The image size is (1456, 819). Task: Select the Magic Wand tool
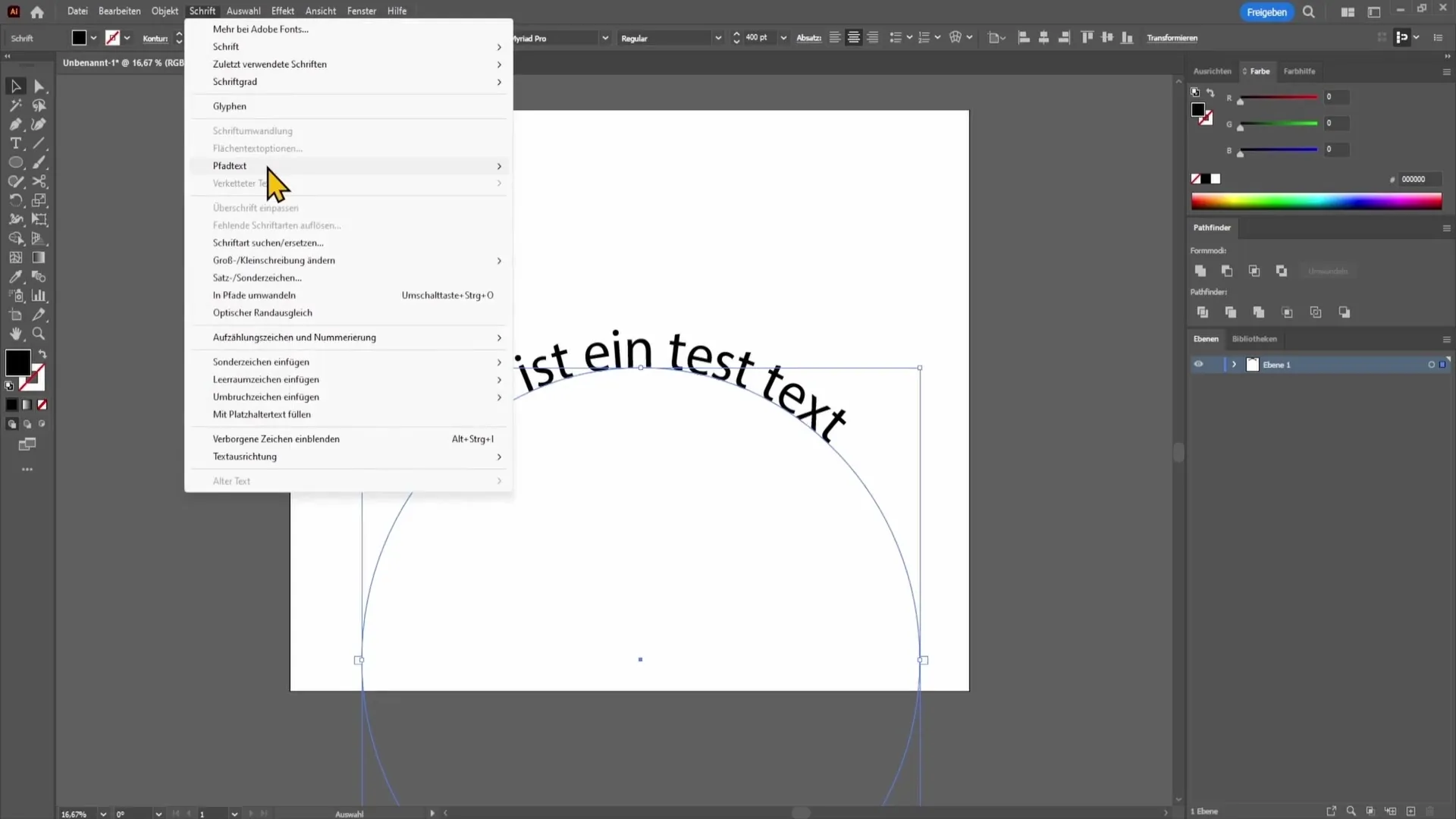(15, 105)
